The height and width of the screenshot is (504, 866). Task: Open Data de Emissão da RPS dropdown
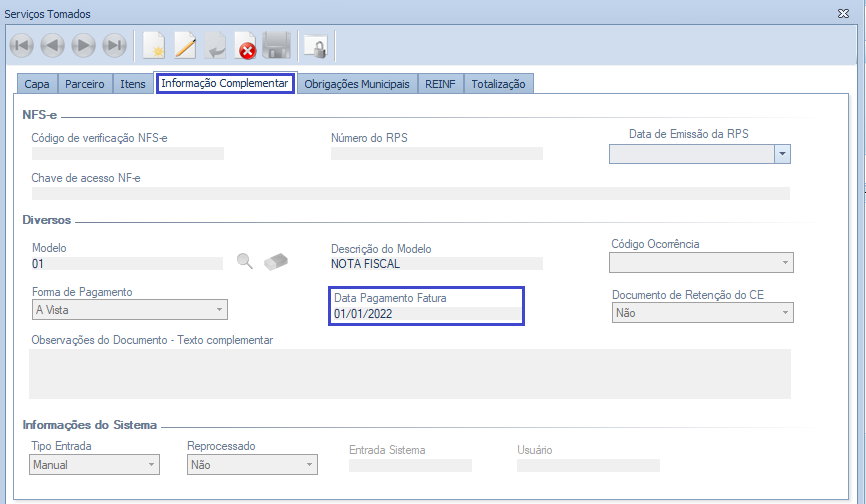click(x=782, y=153)
